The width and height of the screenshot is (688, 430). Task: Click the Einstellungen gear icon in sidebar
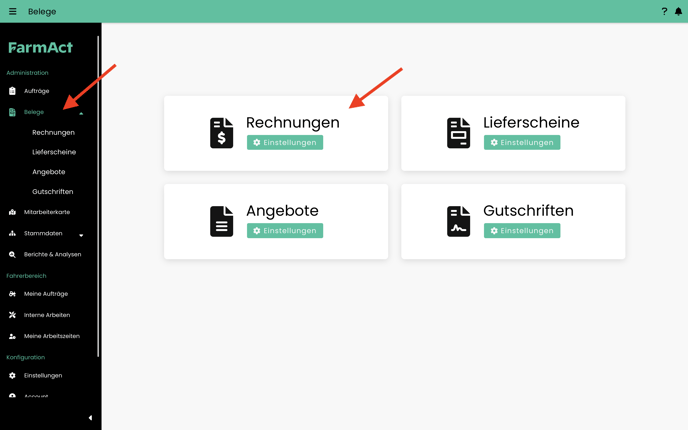pyautogui.click(x=12, y=376)
